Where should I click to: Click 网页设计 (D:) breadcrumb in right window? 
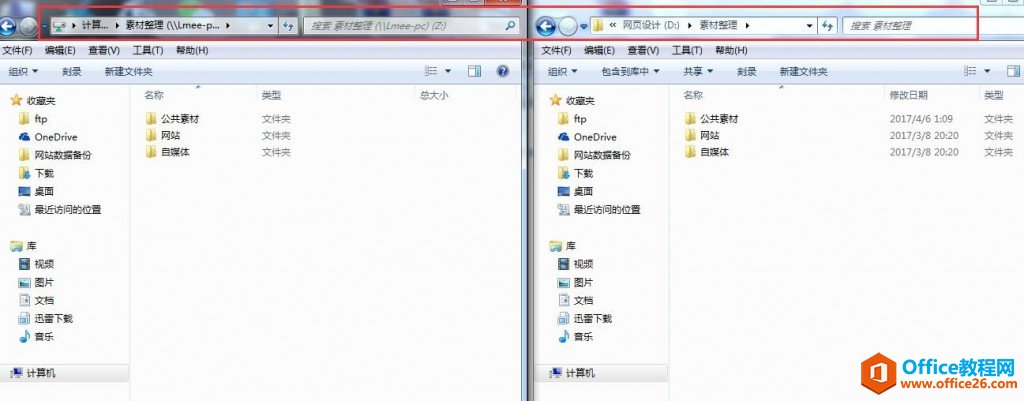(649, 26)
